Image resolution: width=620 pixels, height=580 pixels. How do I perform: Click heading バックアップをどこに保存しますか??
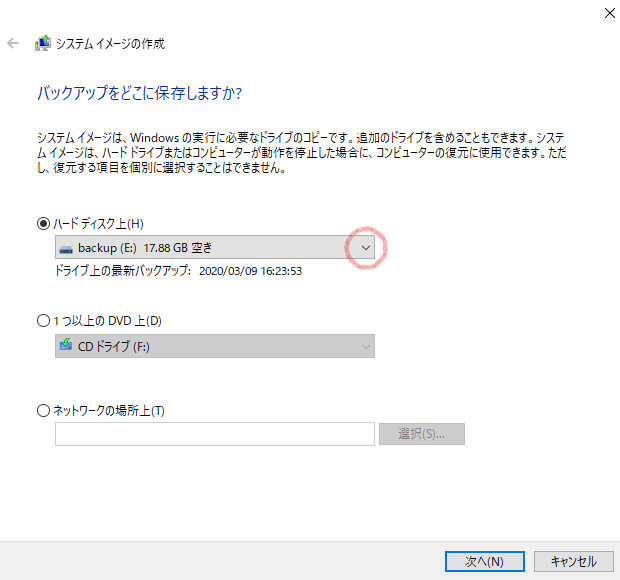click(x=139, y=93)
